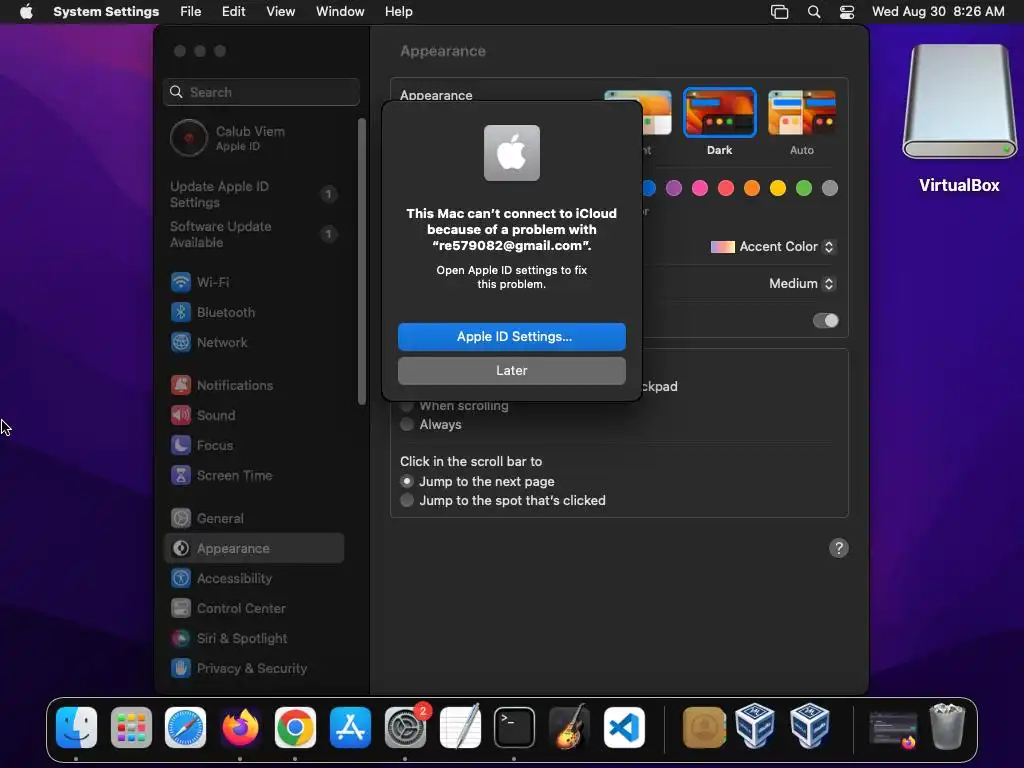Open Visual Studio Code from the Dock

[x=624, y=727]
